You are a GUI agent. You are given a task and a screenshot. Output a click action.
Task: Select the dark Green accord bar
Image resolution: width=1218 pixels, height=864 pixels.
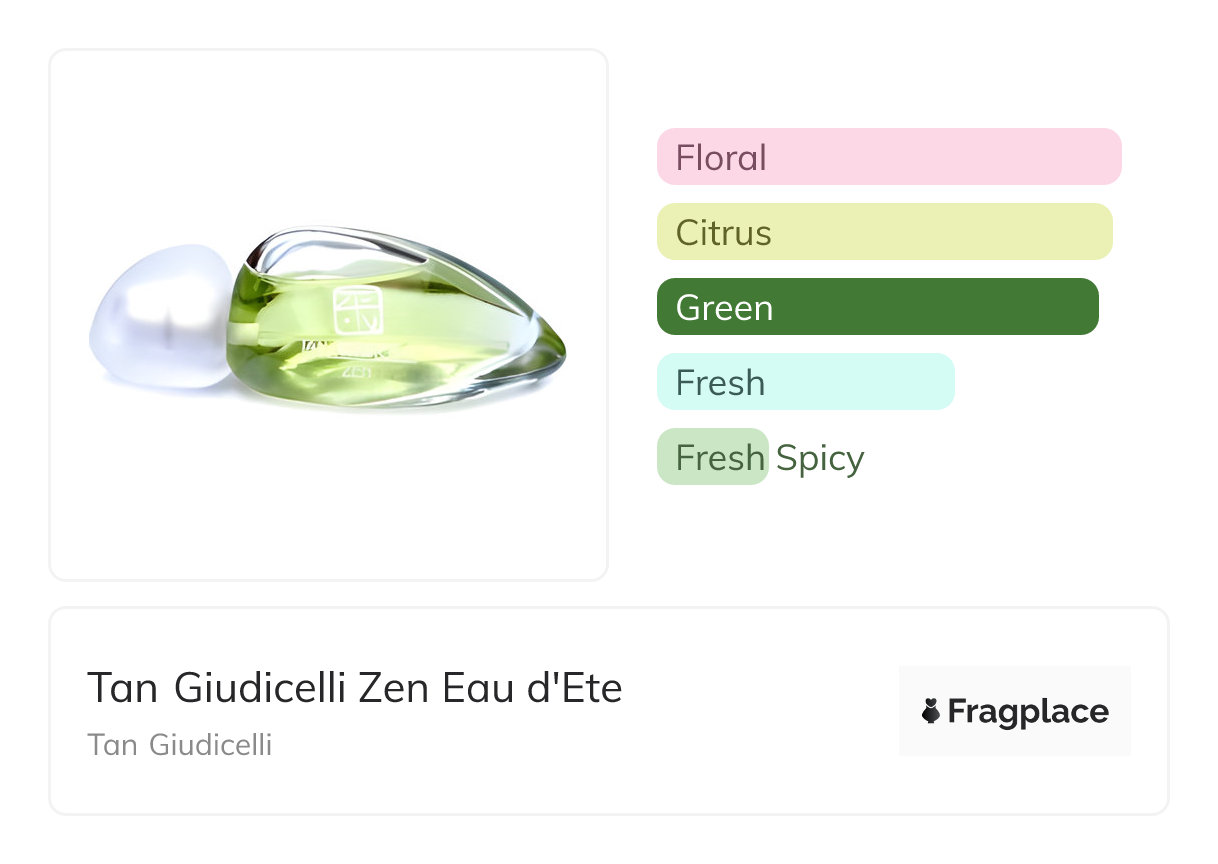tap(877, 307)
